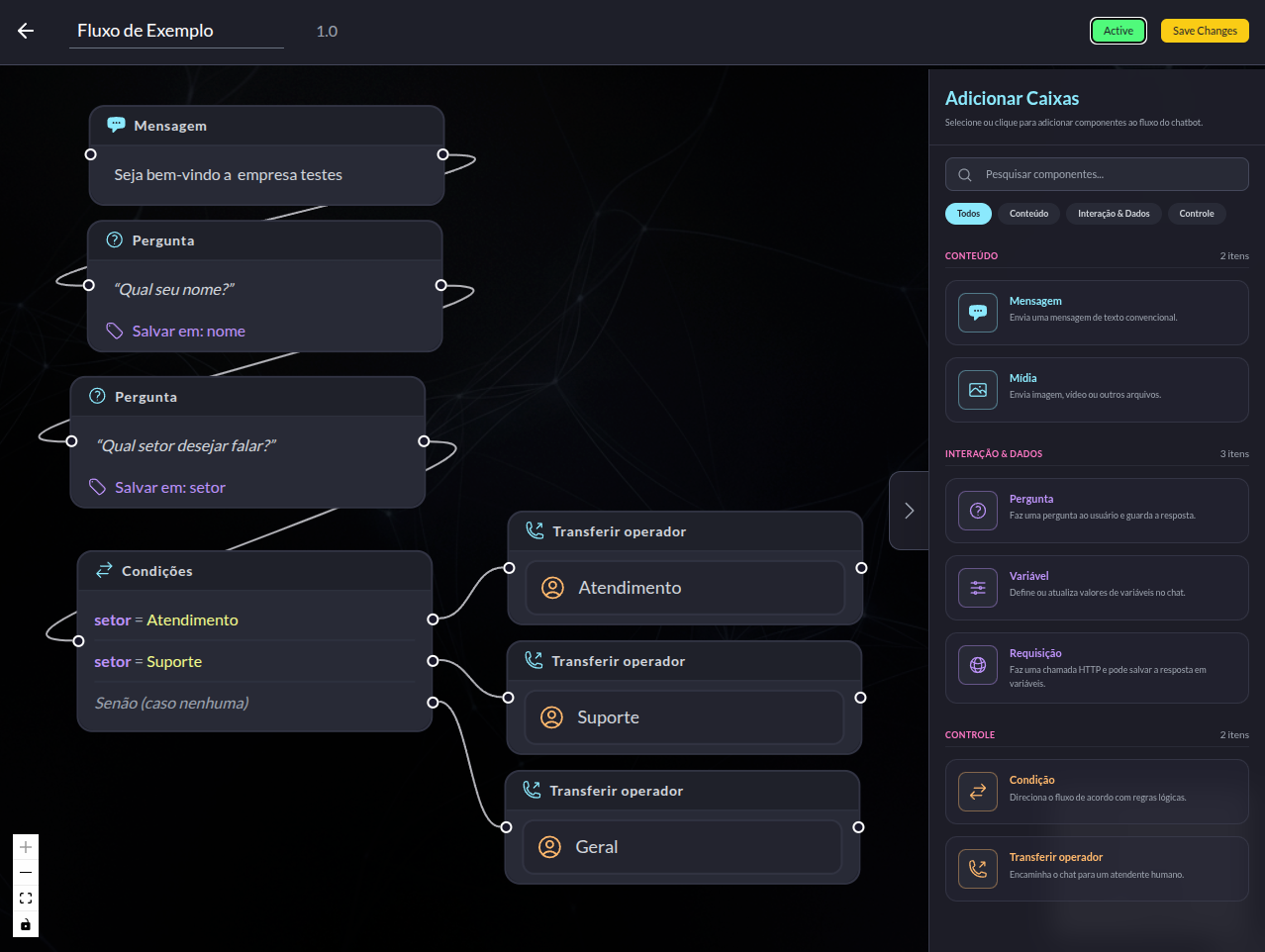Click the Mensagem node input handle
Screen dimensions: 1265x952
click(90, 154)
